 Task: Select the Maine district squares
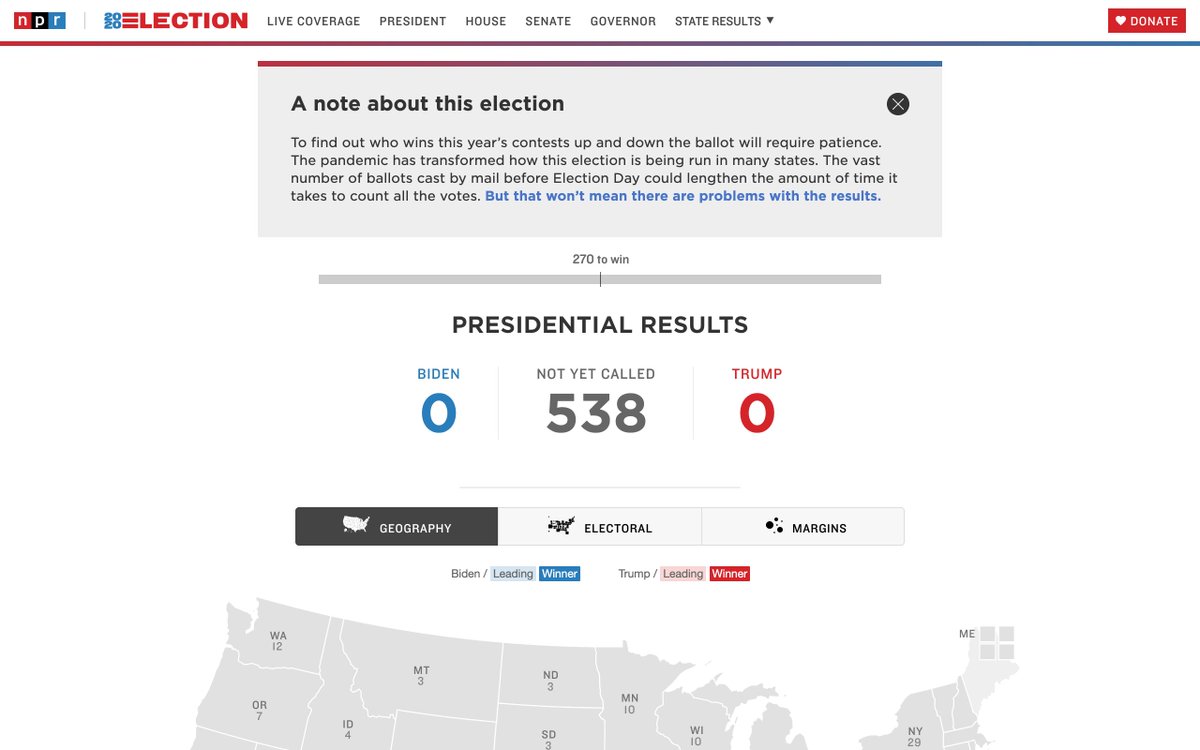click(997, 643)
